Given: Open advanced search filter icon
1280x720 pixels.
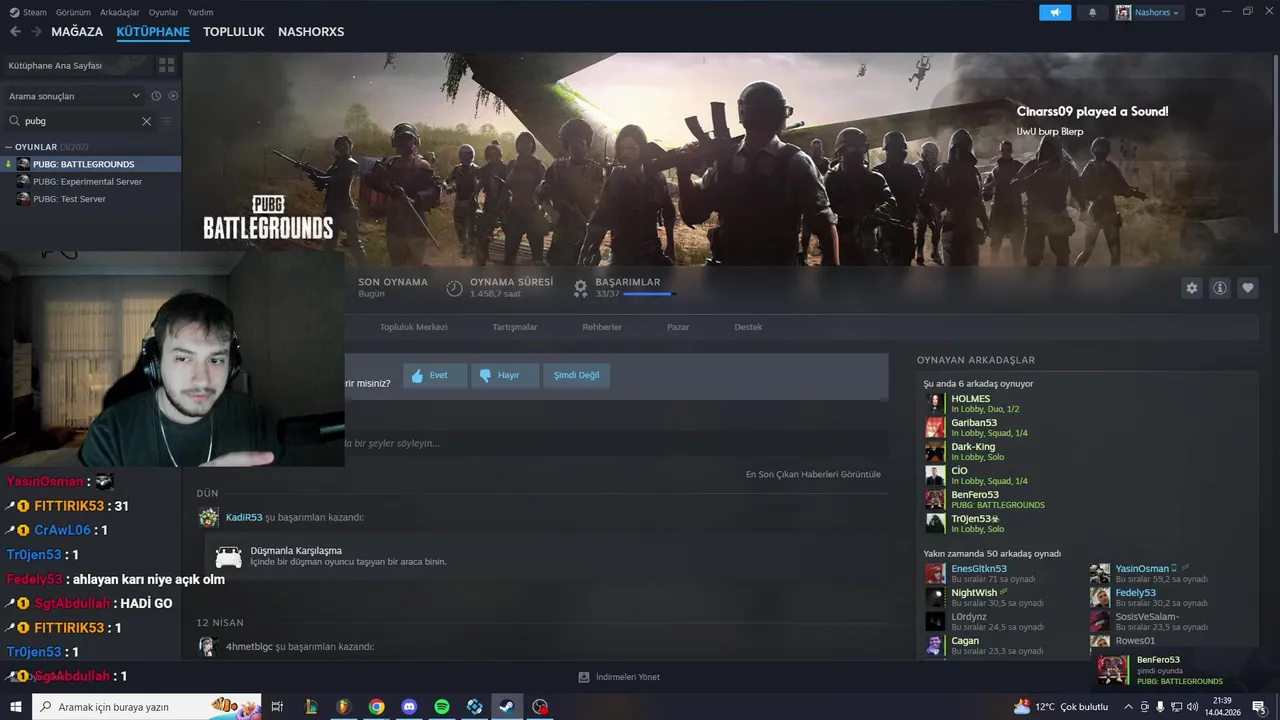Looking at the screenshot, I should pos(167,121).
